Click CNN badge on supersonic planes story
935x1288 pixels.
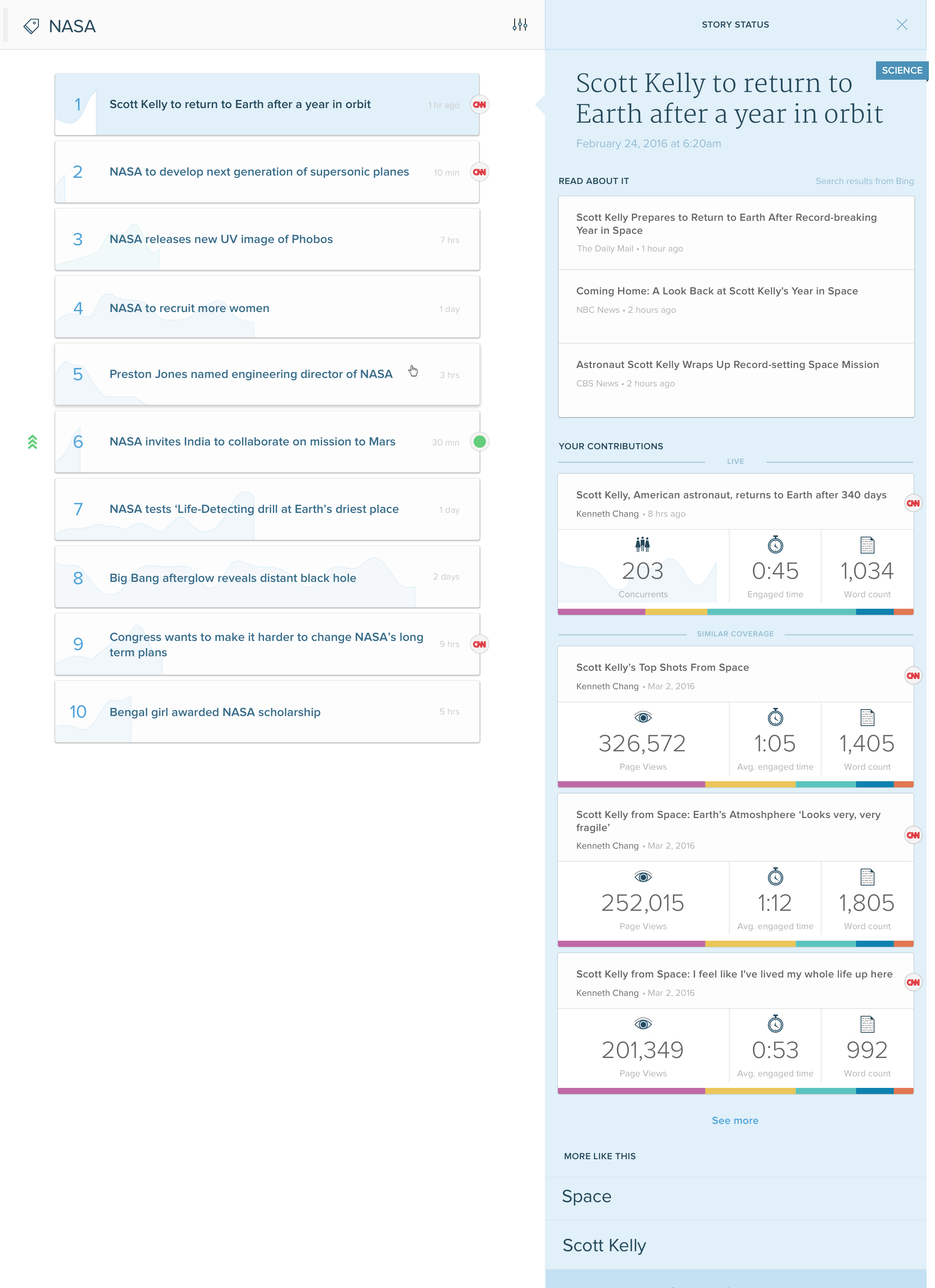pyautogui.click(x=480, y=172)
